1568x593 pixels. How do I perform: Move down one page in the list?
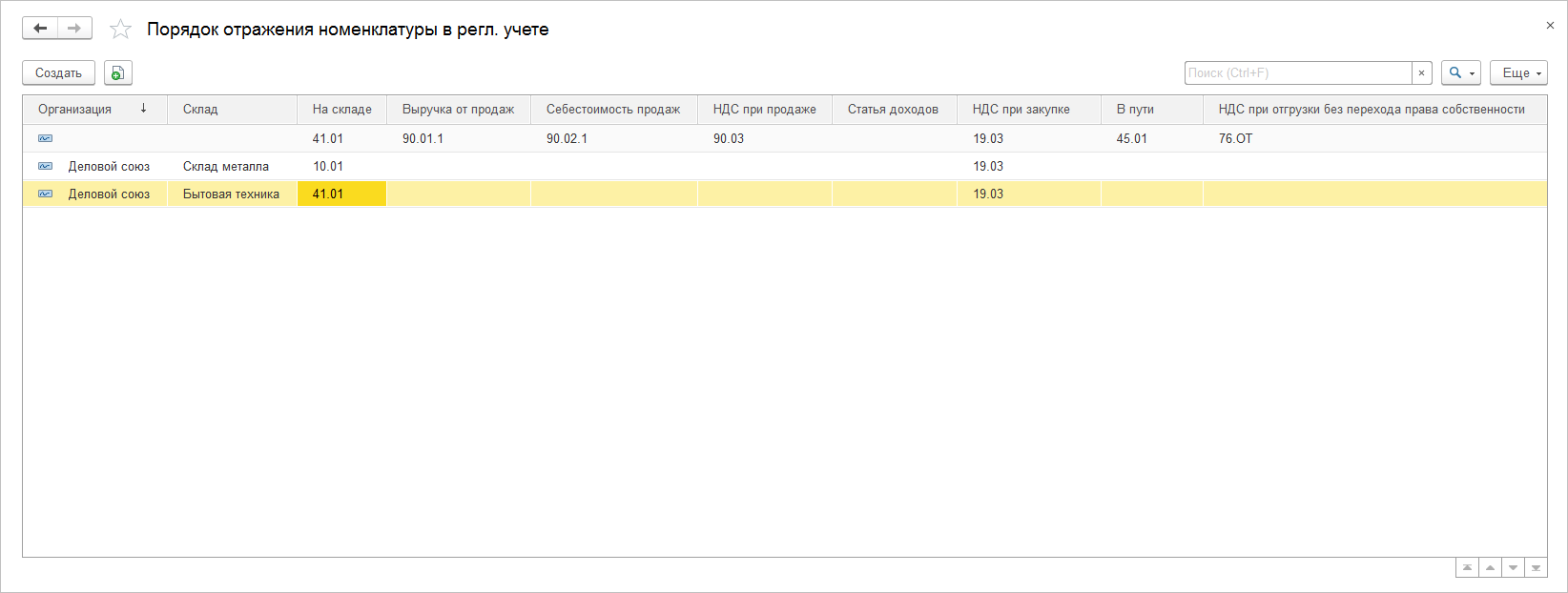(1513, 568)
